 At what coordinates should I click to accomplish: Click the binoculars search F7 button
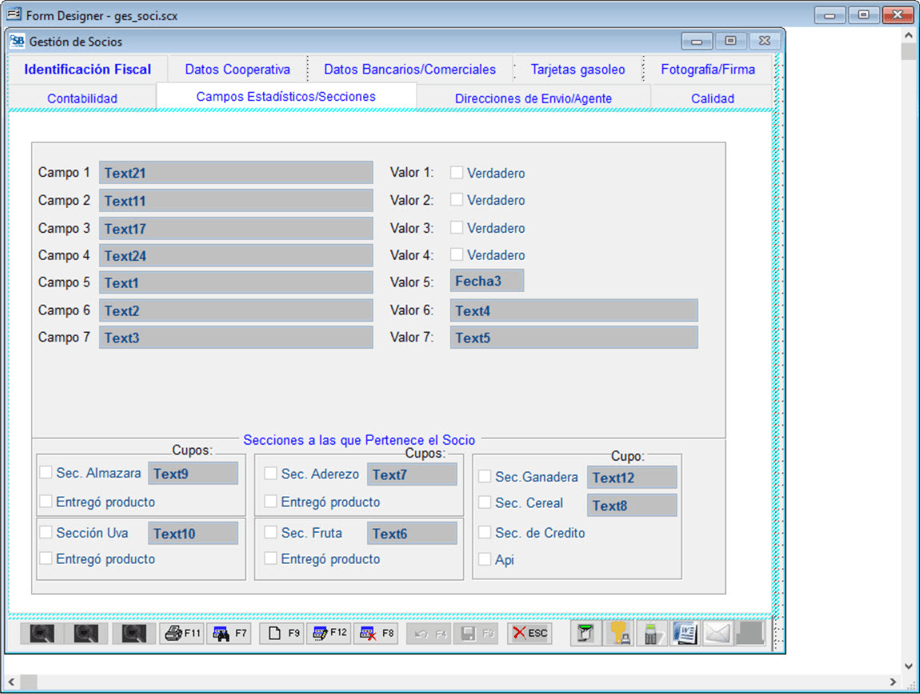[229, 633]
